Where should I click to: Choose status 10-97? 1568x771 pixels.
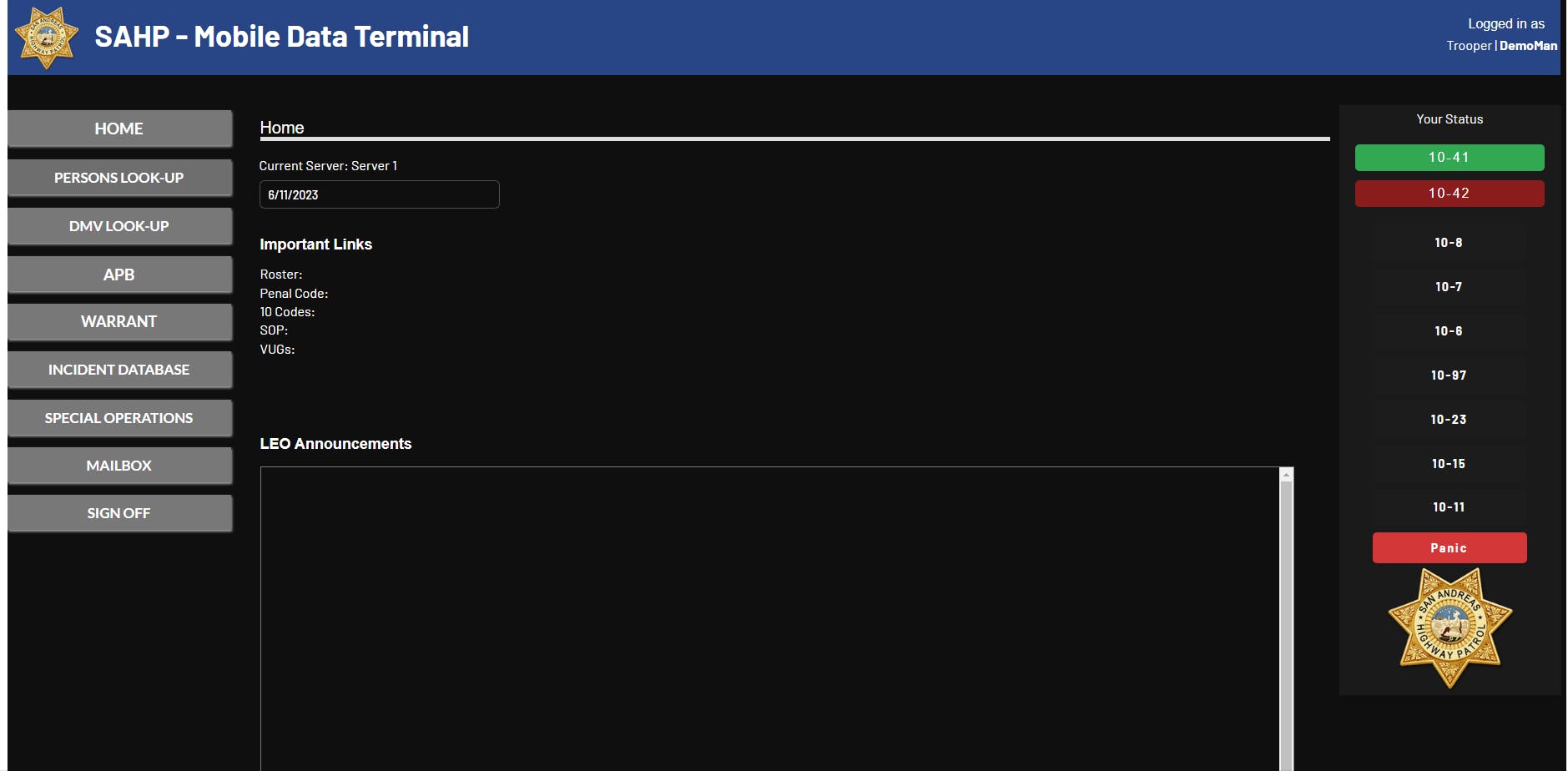1450,375
